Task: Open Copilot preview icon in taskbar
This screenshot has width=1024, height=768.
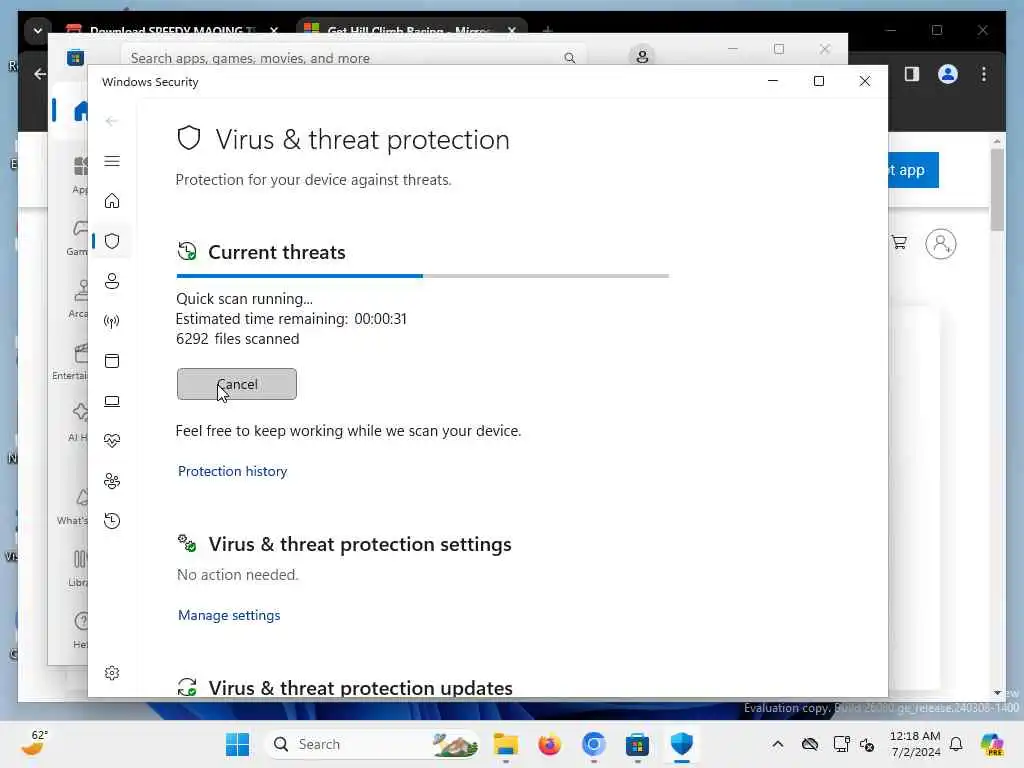Action: (x=991, y=744)
